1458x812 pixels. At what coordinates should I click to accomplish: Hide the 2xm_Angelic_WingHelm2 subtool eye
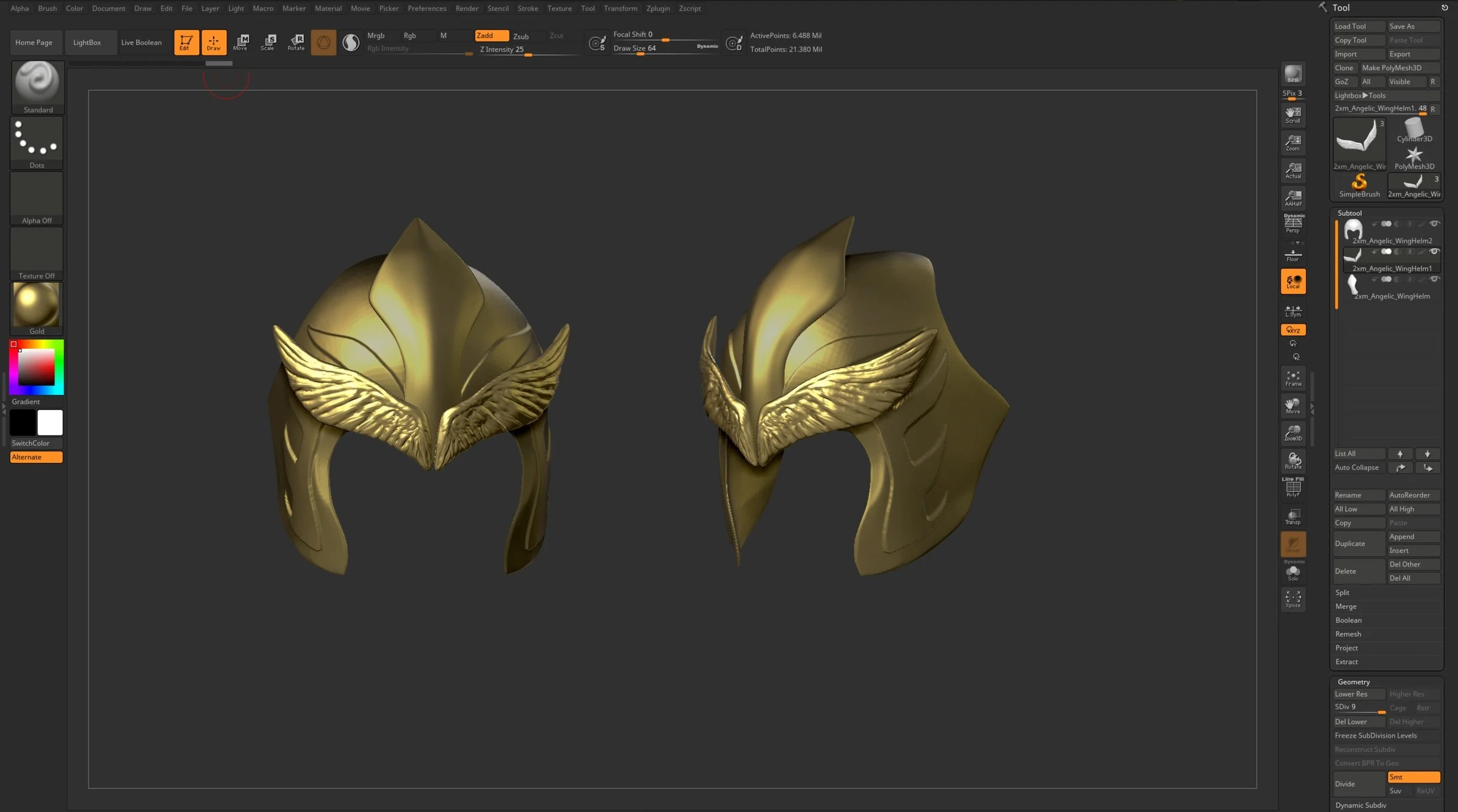[1434, 224]
